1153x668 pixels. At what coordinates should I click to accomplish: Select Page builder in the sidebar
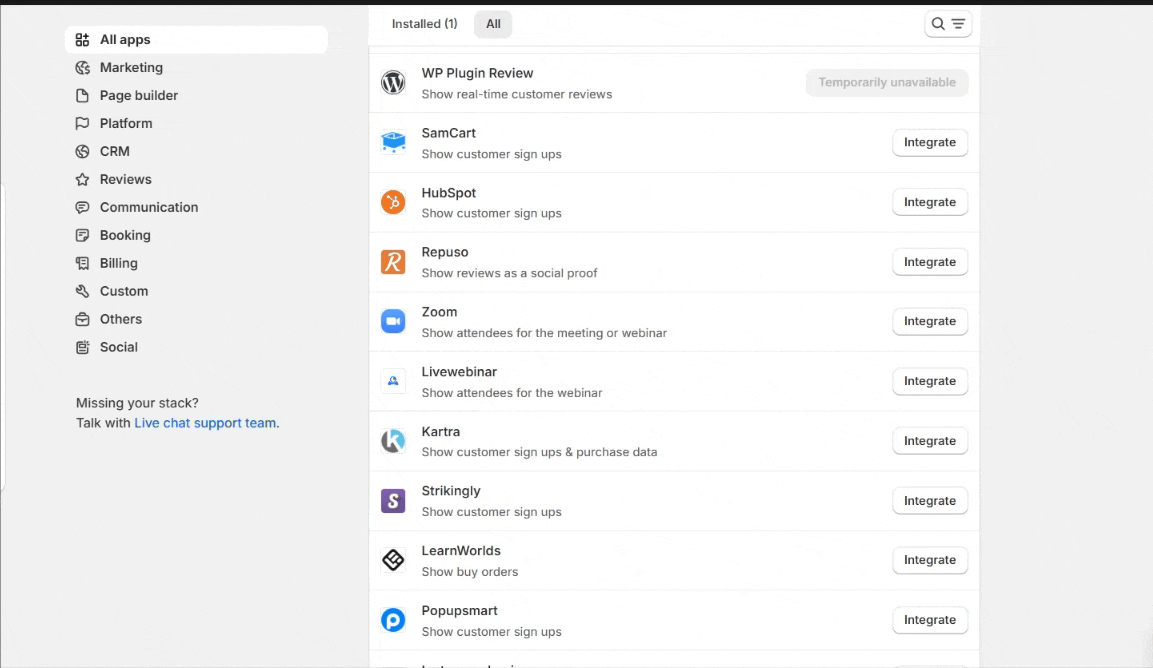139,96
